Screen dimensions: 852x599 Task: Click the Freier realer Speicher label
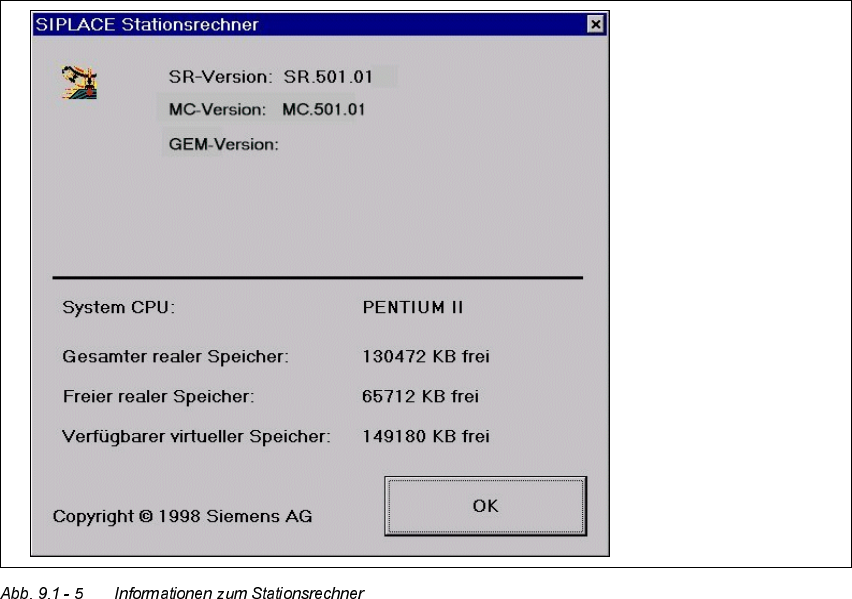click(x=158, y=396)
